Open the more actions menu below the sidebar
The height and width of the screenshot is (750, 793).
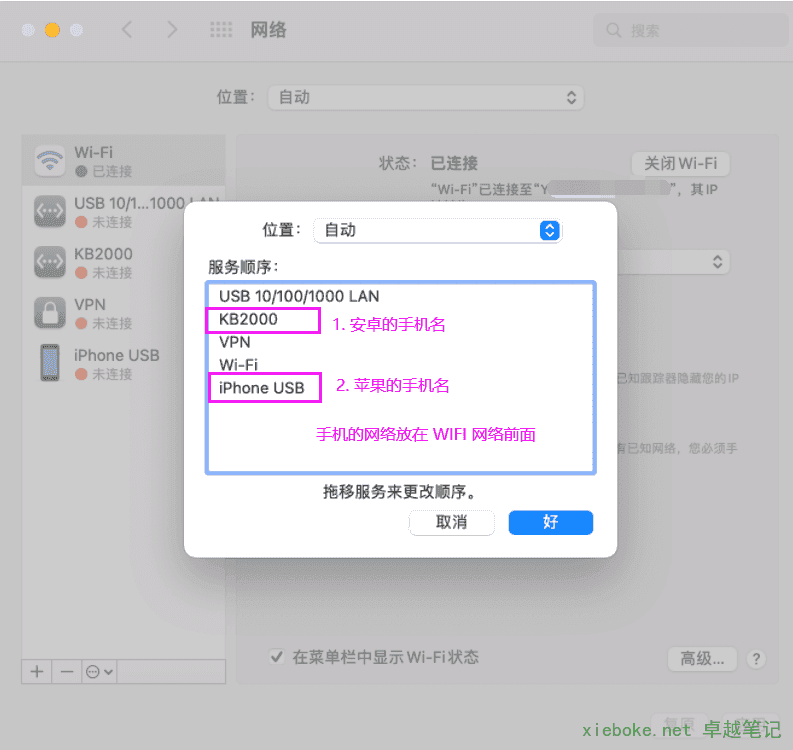pyautogui.click(x=99, y=672)
